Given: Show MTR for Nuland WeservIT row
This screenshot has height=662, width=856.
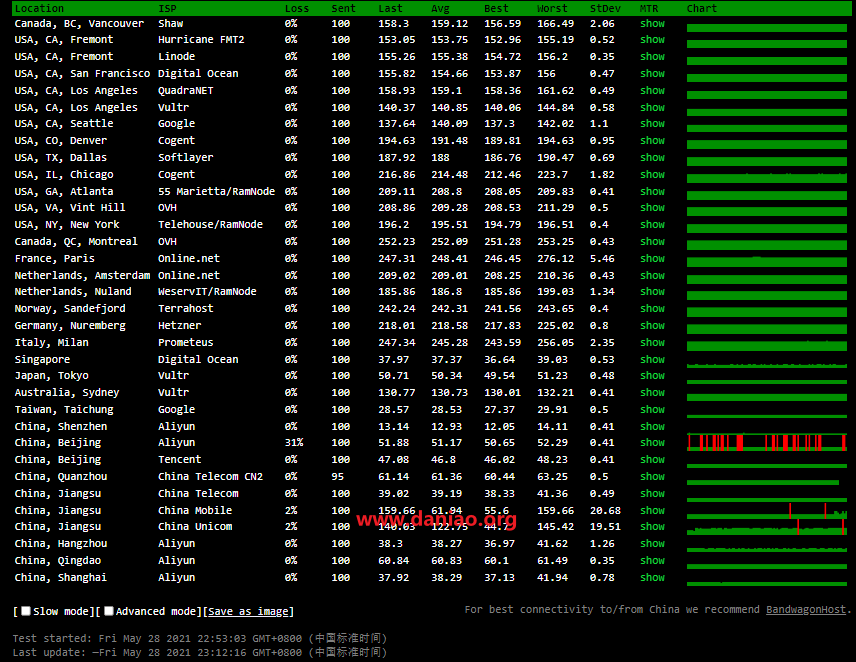Looking at the screenshot, I should (x=652, y=291).
